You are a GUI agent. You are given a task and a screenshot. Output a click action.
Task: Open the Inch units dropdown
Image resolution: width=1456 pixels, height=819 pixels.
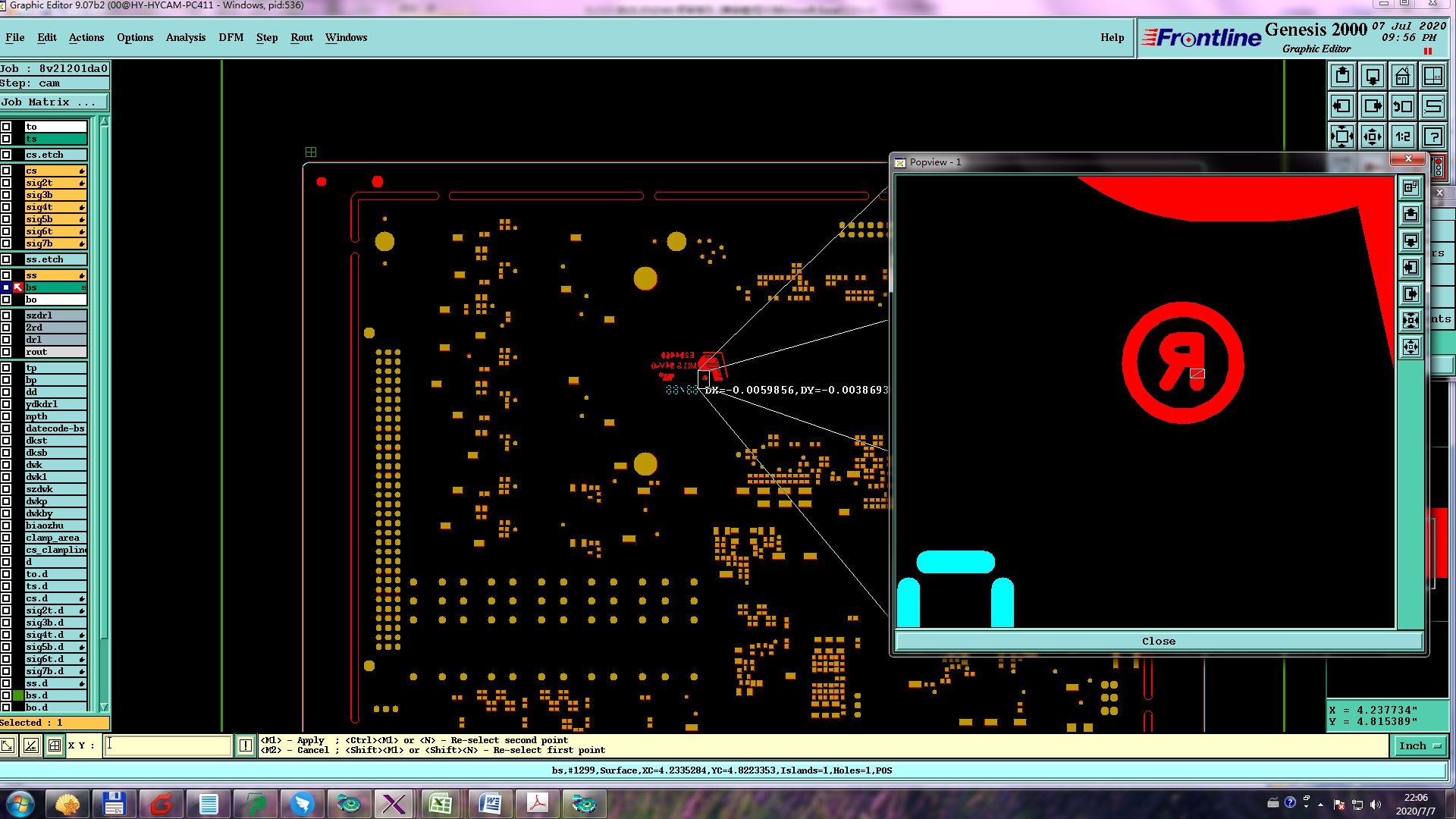[1420, 745]
